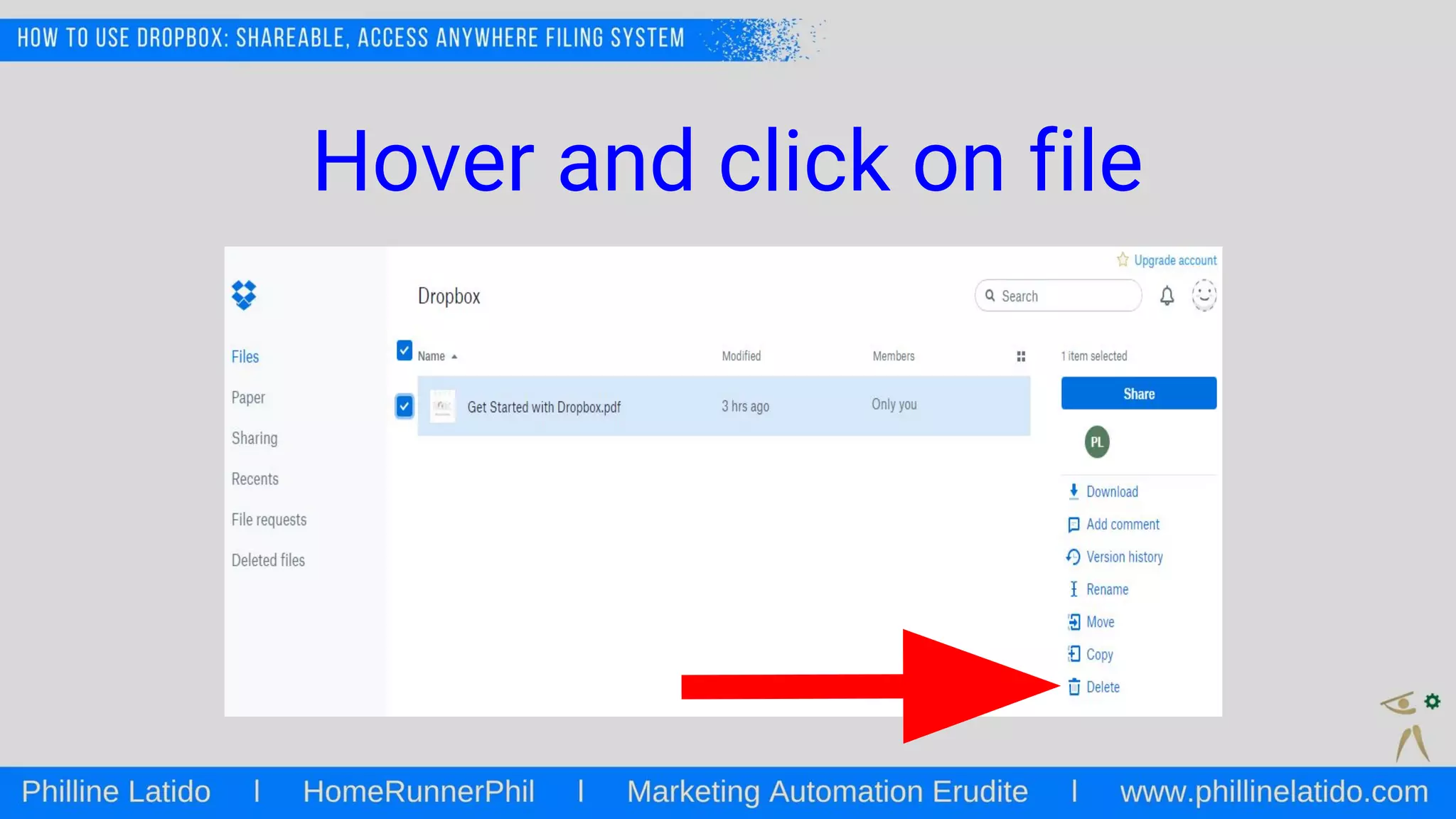Open Paper in the sidebar
This screenshot has width=1456, height=819.
coord(248,397)
